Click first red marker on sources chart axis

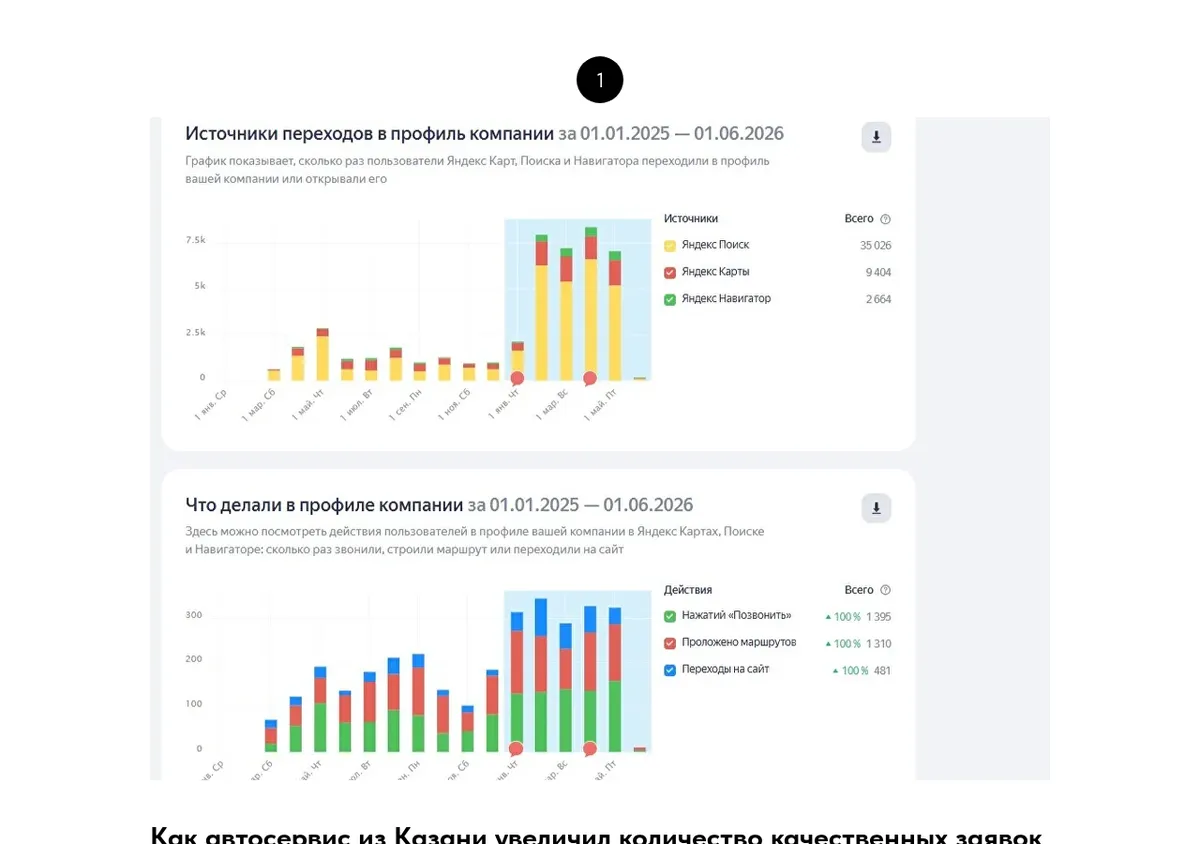tap(517, 378)
